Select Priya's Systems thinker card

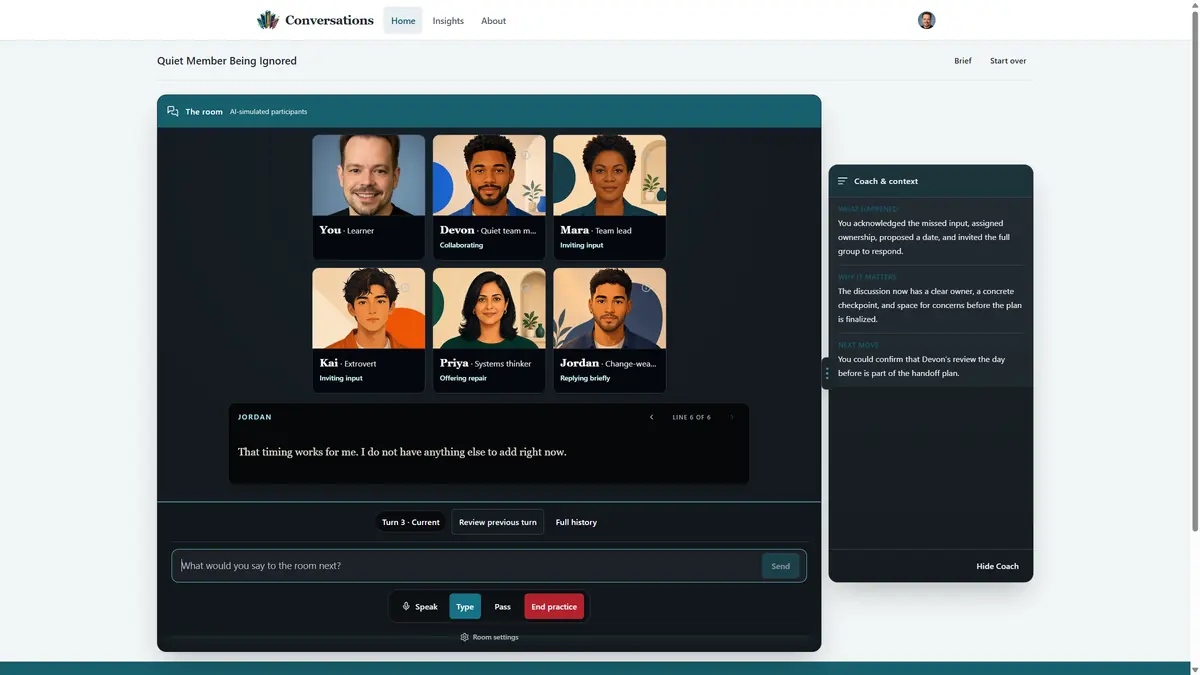point(489,330)
